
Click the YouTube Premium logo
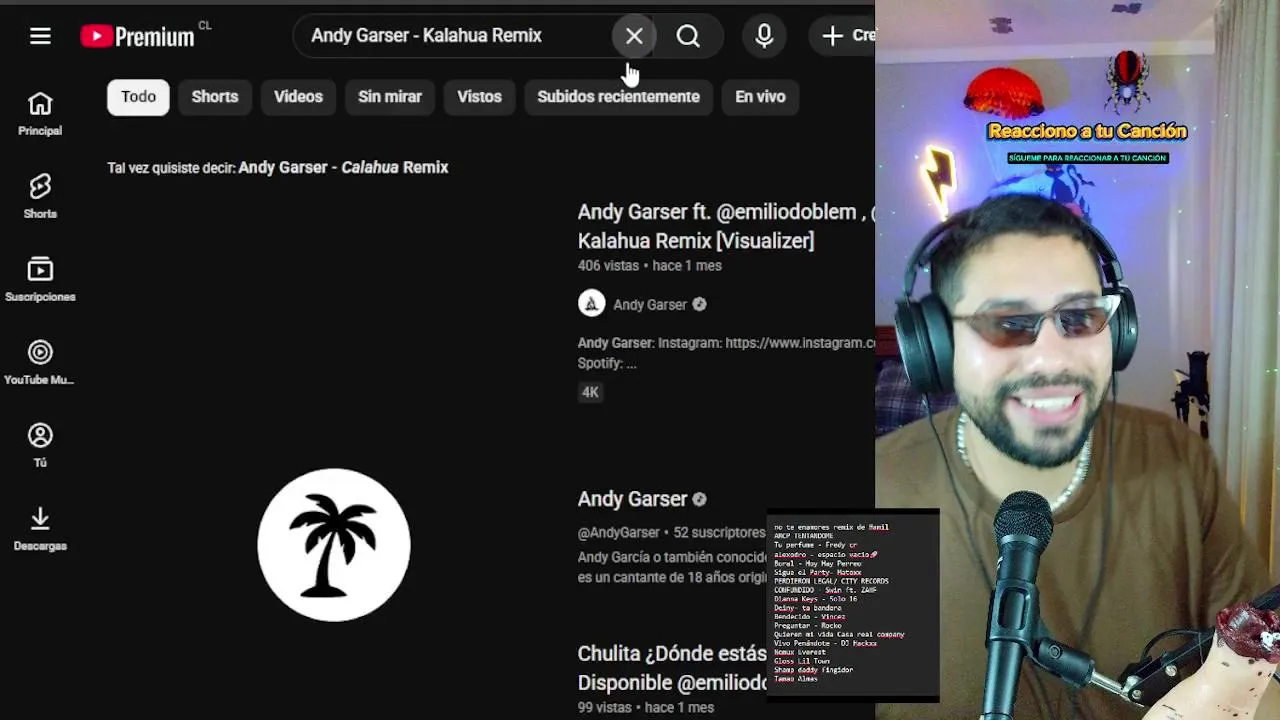click(x=138, y=36)
